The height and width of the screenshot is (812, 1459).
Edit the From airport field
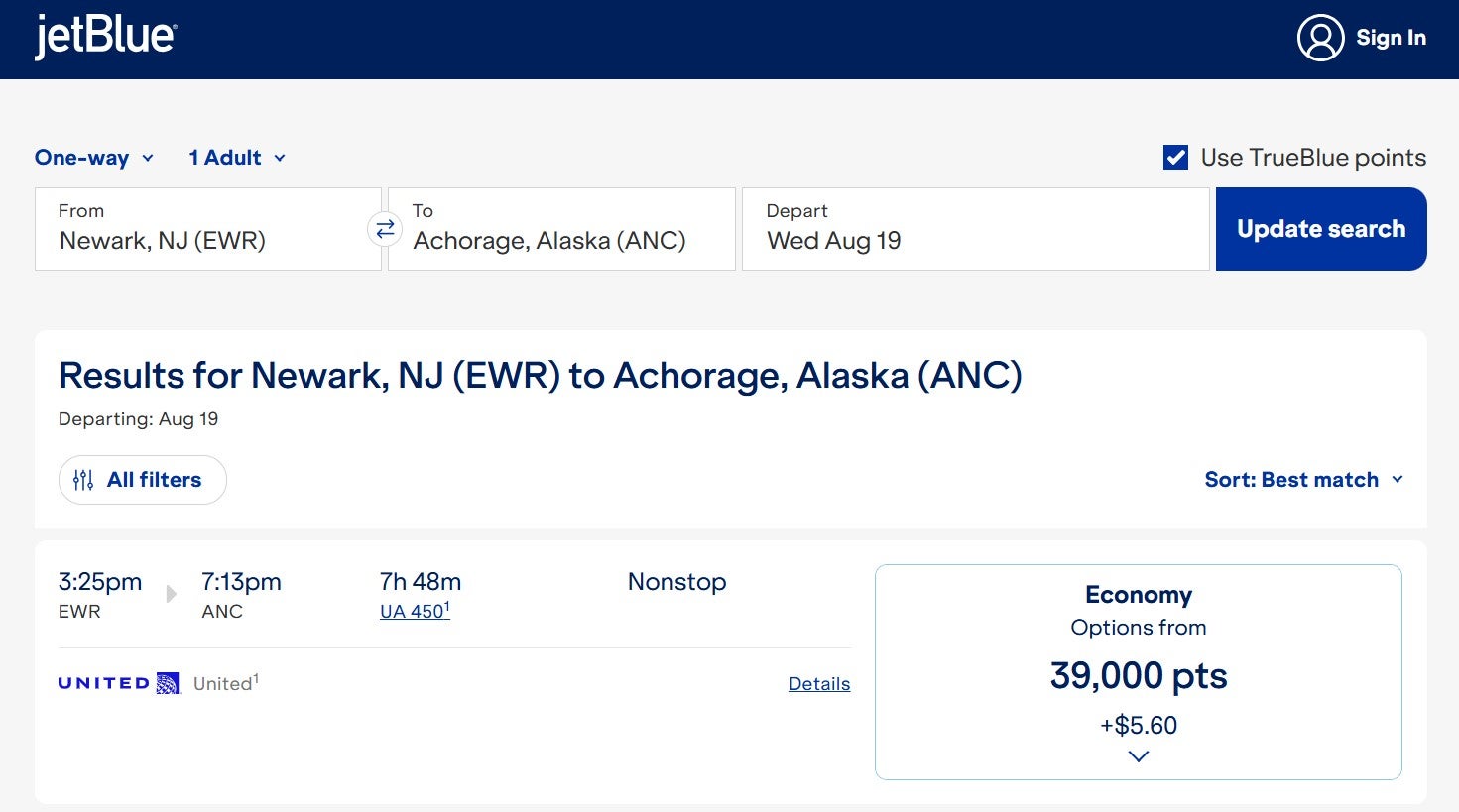pyautogui.click(x=208, y=229)
